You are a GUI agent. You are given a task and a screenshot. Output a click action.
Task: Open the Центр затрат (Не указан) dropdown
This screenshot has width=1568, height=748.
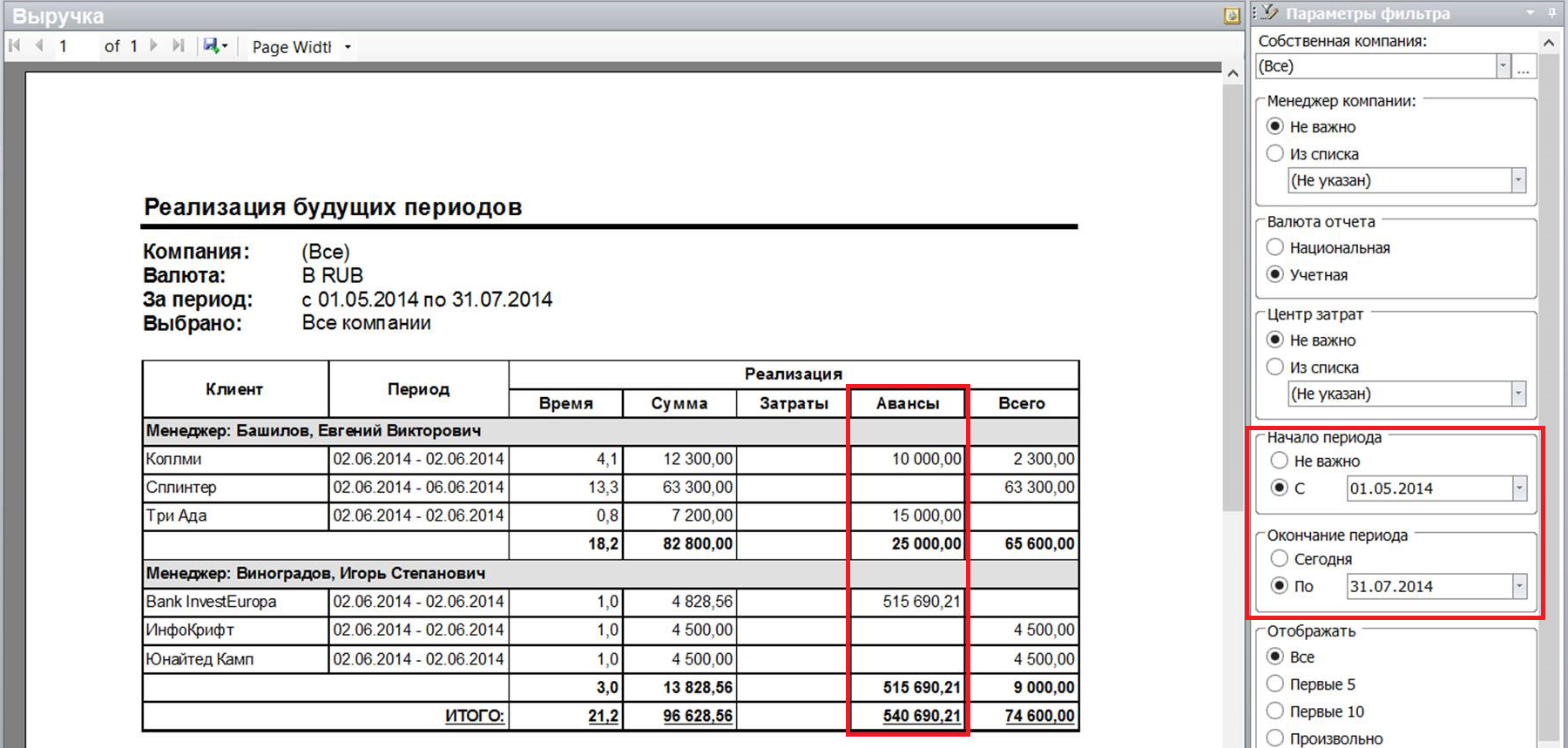click(x=1518, y=394)
